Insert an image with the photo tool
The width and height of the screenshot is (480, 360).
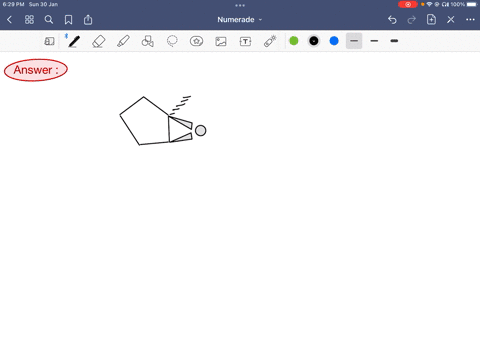(x=221, y=41)
